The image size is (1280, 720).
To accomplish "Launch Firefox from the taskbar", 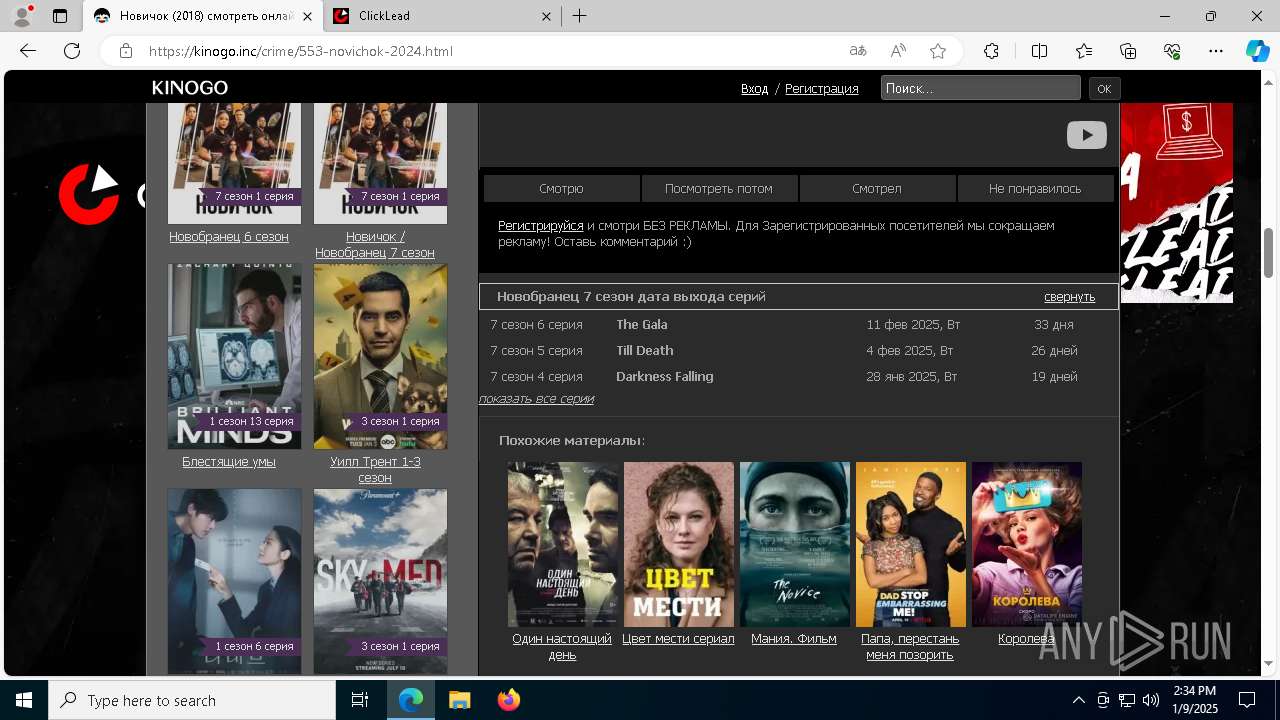I will click(508, 700).
